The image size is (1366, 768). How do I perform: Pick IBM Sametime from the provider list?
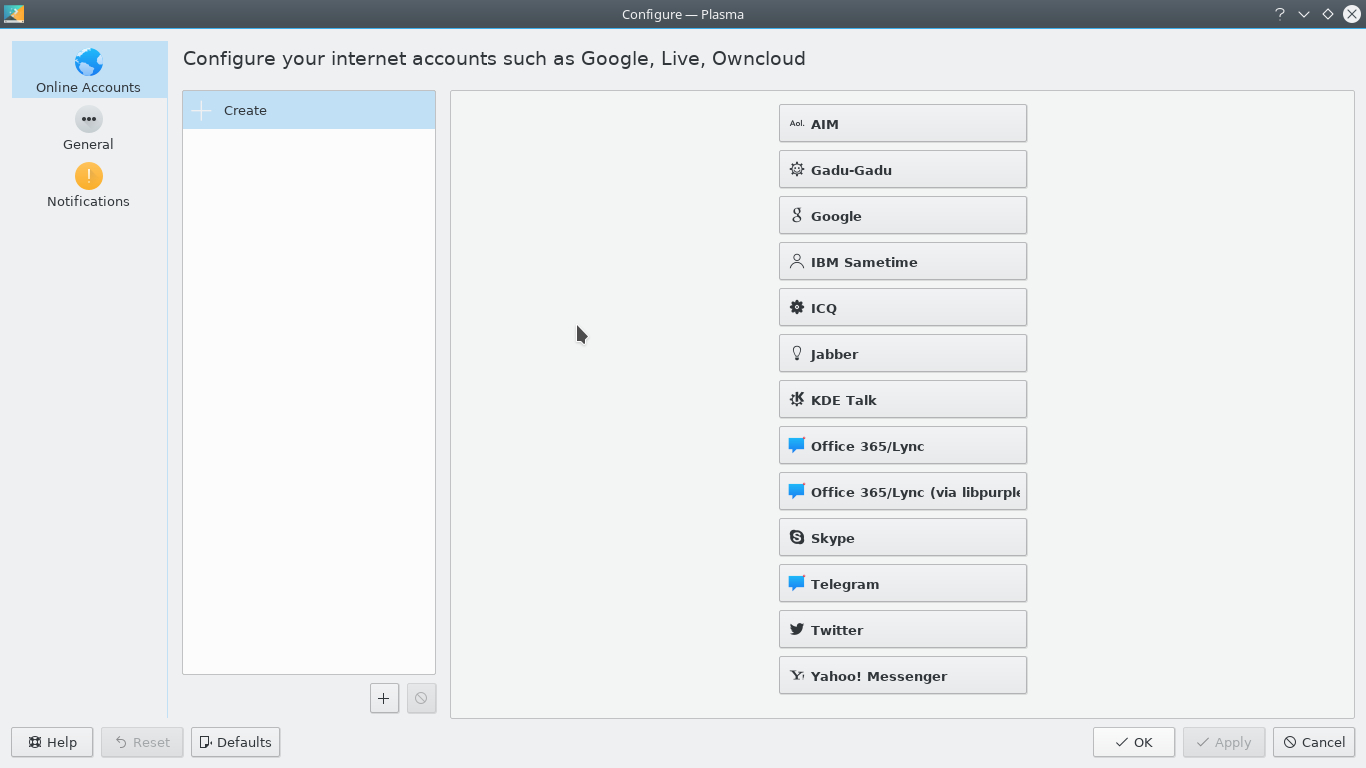coord(903,261)
